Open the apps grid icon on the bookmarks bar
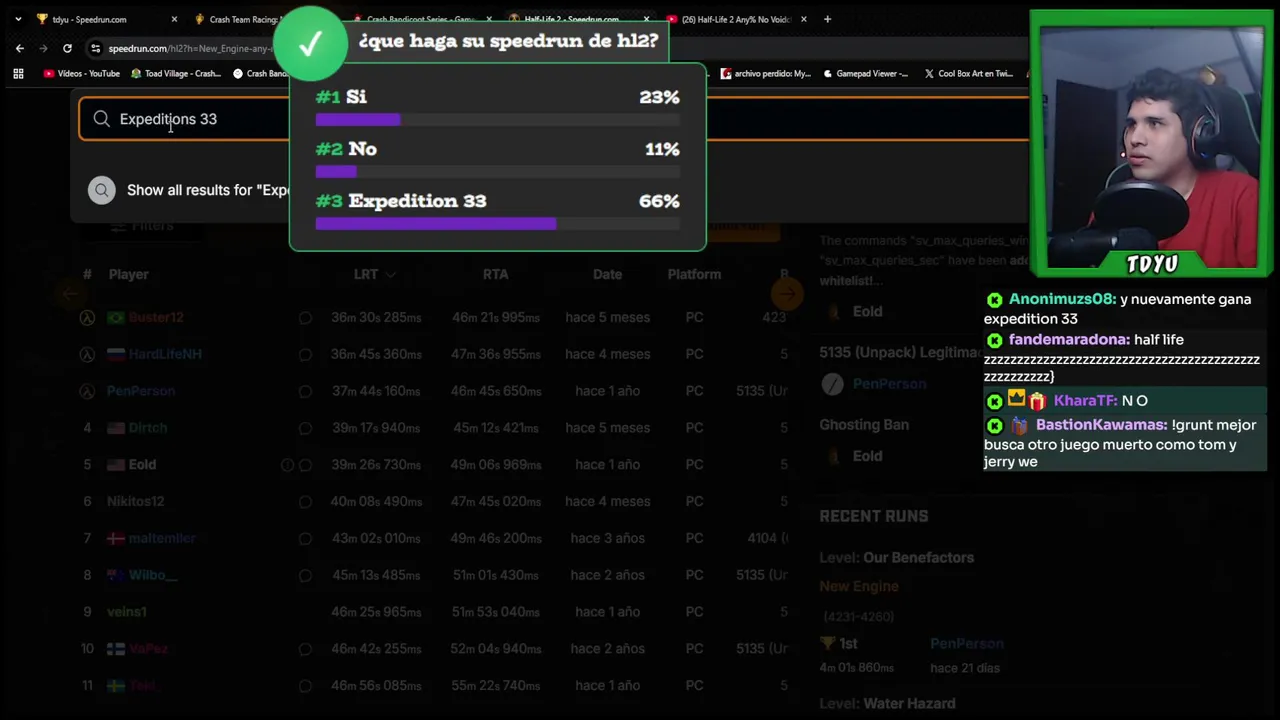Image resolution: width=1280 pixels, height=720 pixels. click(x=18, y=73)
